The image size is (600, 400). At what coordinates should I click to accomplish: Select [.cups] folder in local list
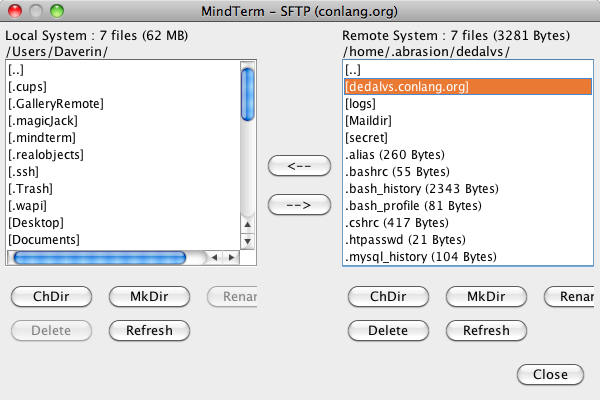(x=124, y=87)
